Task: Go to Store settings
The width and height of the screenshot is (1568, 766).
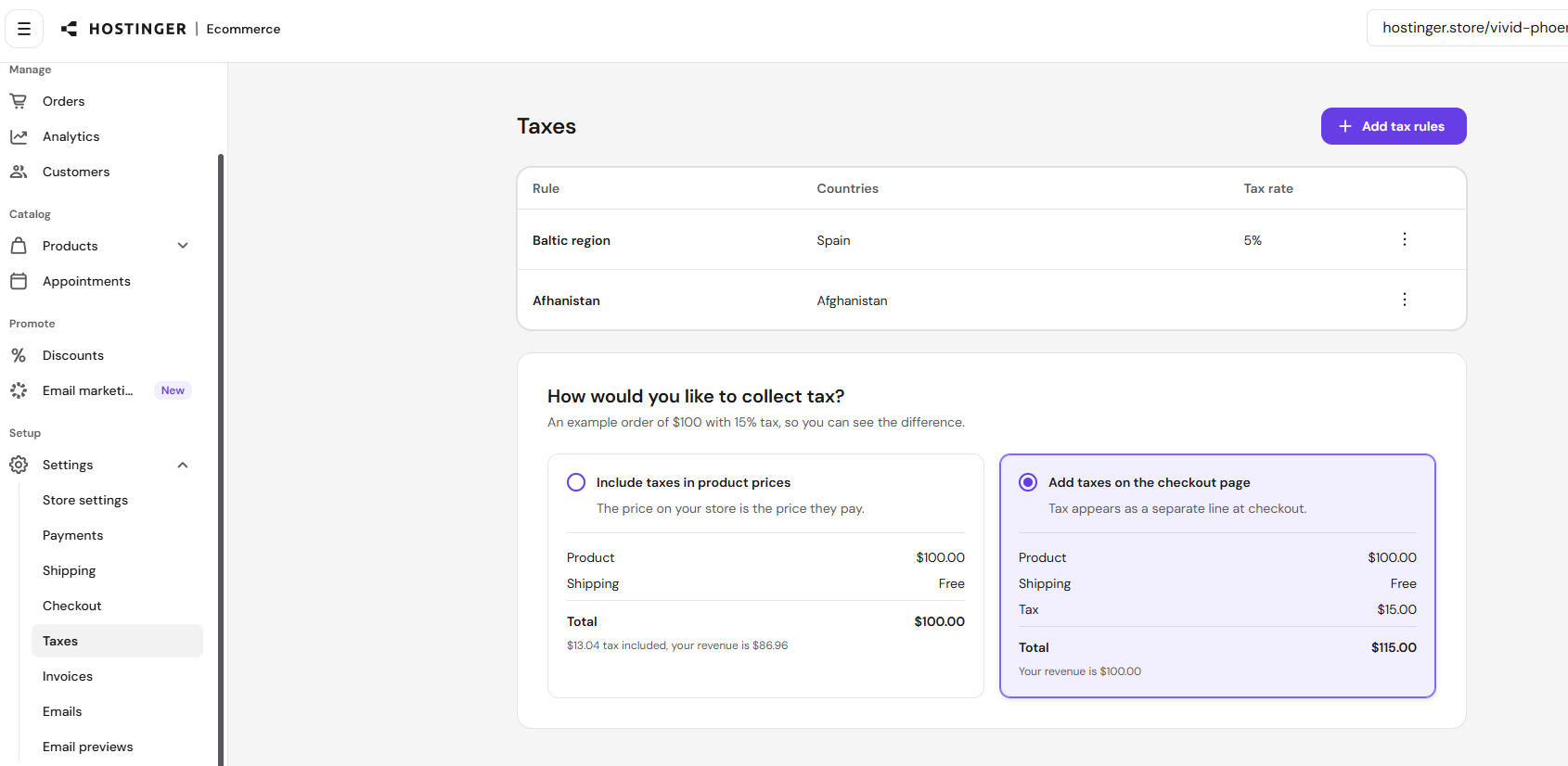Action: (85, 500)
